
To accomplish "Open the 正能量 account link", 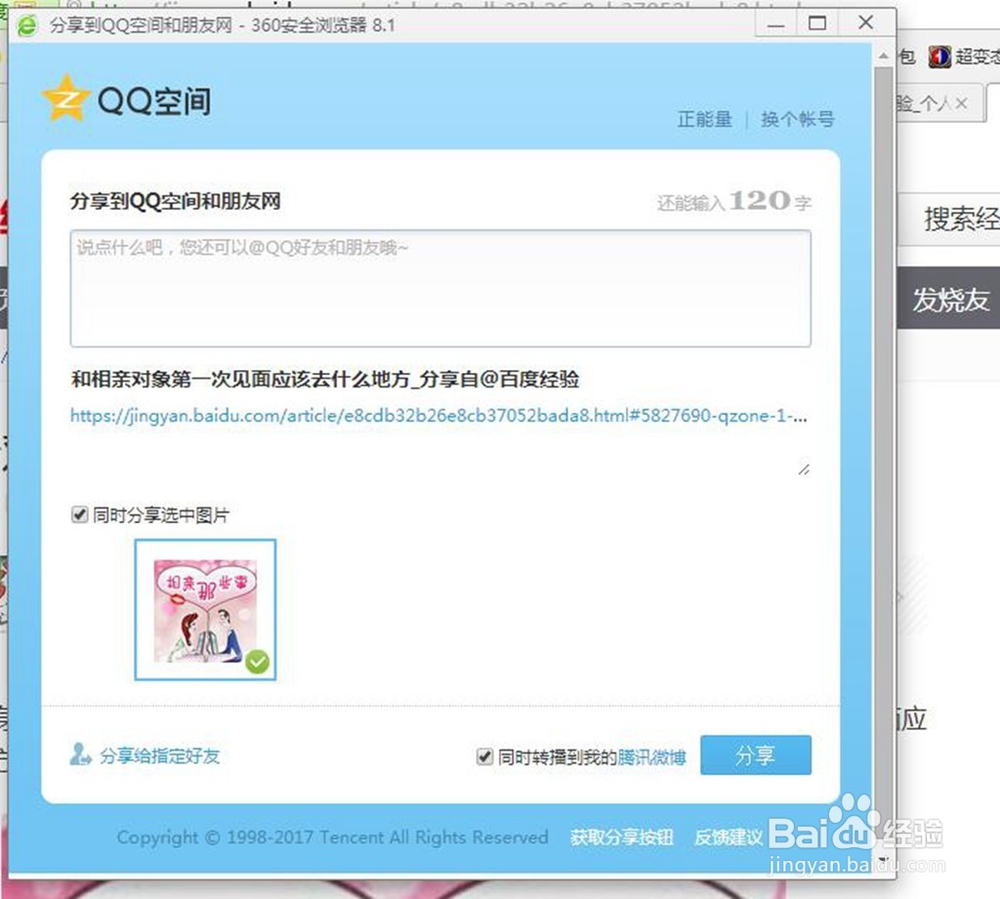I will click(705, 119).
